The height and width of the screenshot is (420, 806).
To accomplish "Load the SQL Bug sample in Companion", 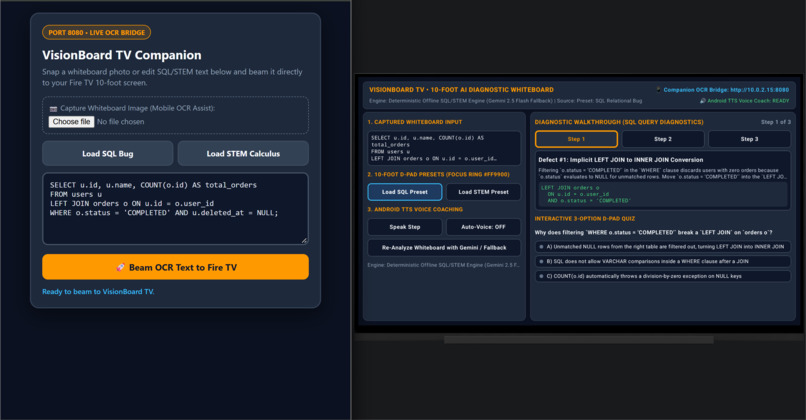I will tap(107, 154).
